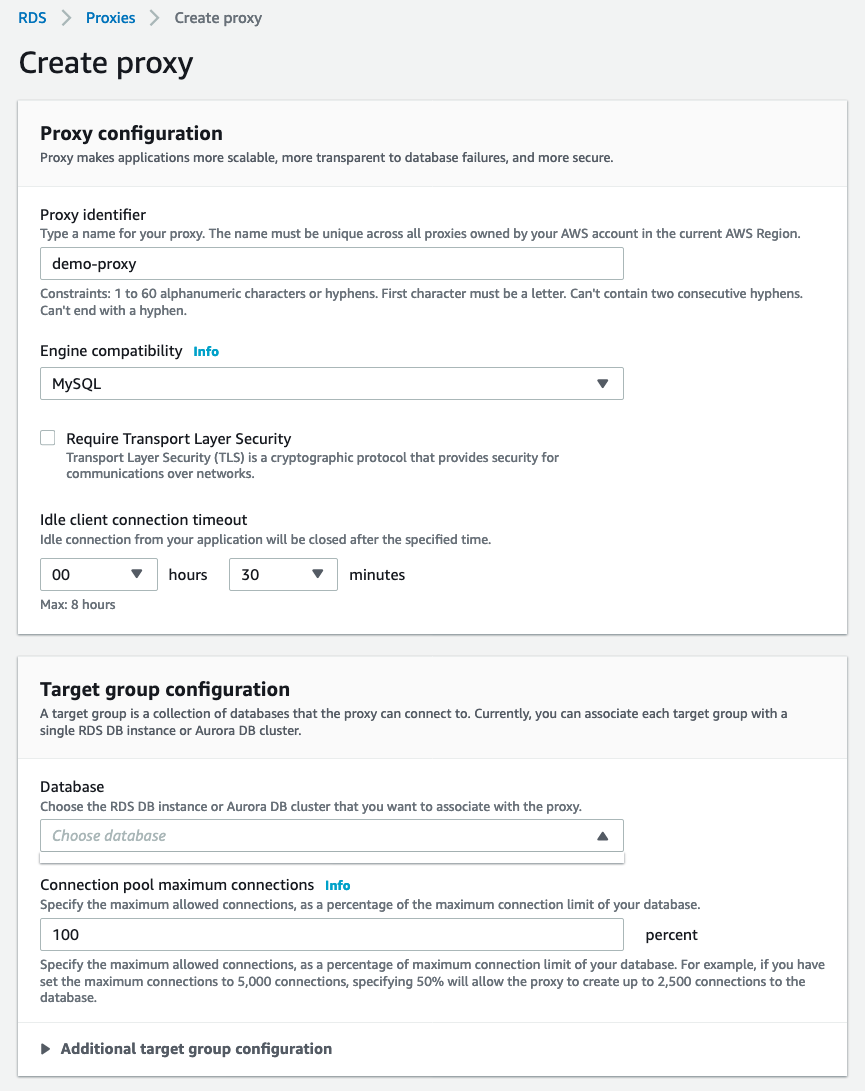Open the Engine compatibility MySQL dropdown
Screen dimensions: 865x1091
pyautogui.click(x=331, y=384)
